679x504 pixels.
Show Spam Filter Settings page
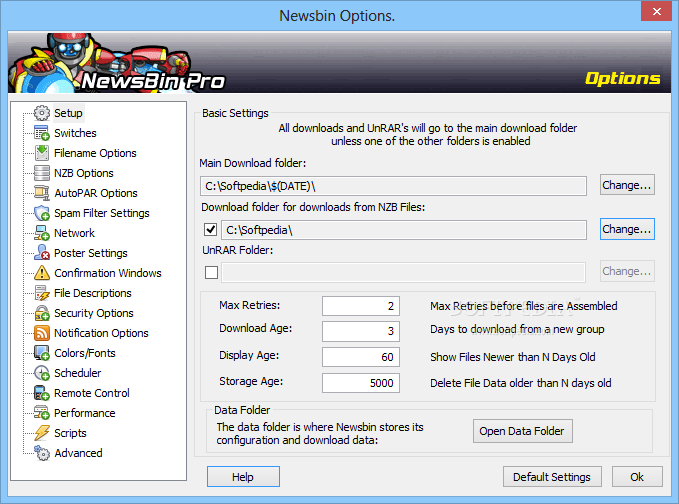tap(102, 213)
